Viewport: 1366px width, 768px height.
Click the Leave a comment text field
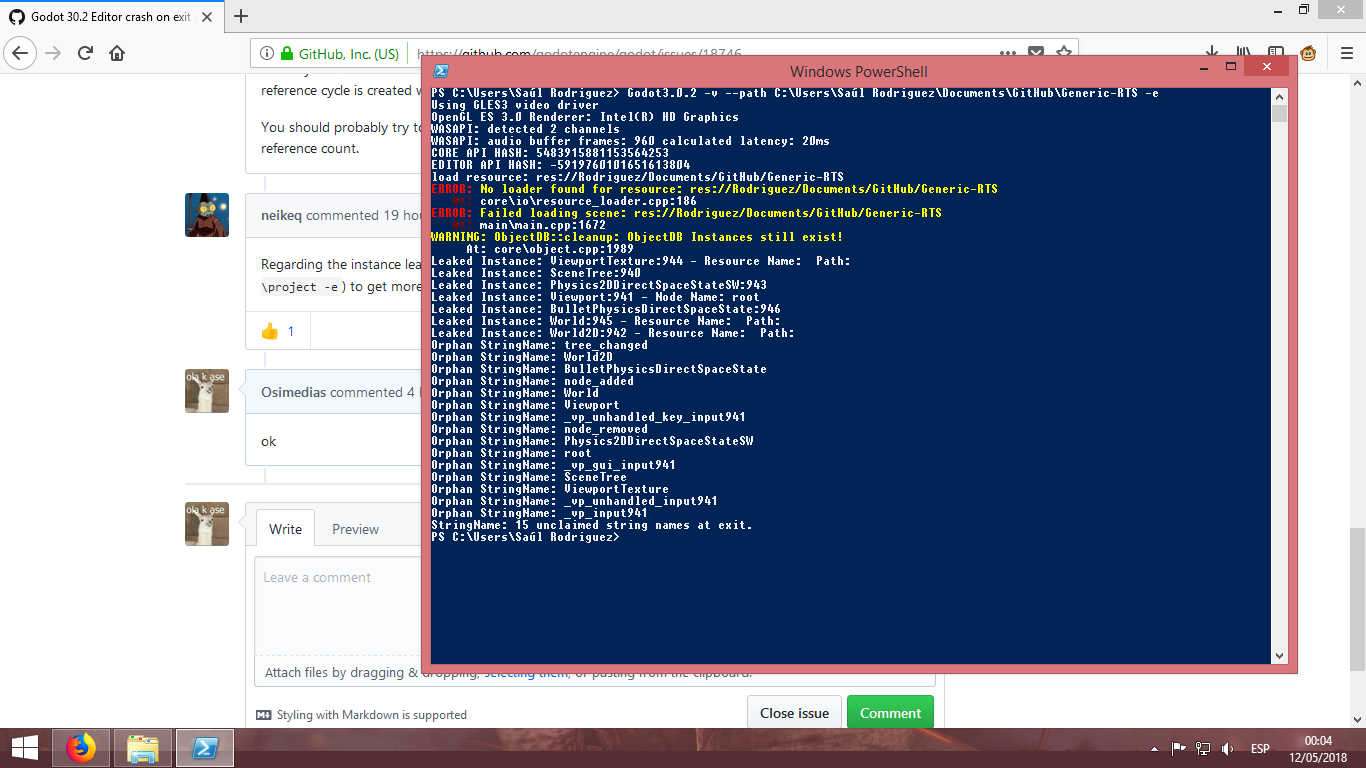click(x=340, y=600)
